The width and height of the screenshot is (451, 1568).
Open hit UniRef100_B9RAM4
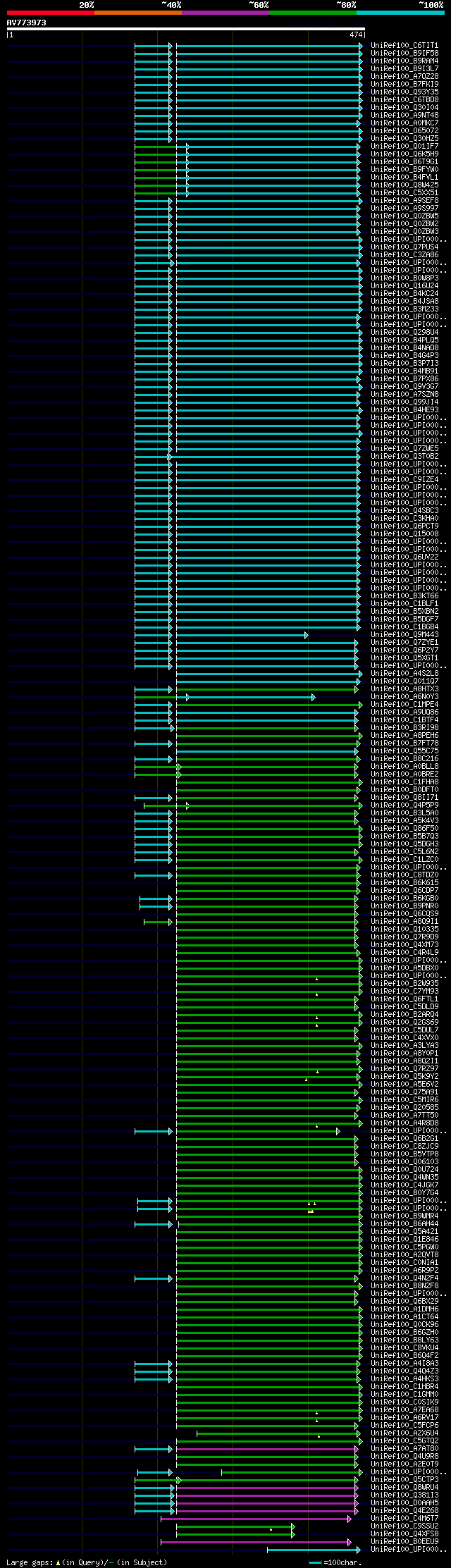click(404, 61)
